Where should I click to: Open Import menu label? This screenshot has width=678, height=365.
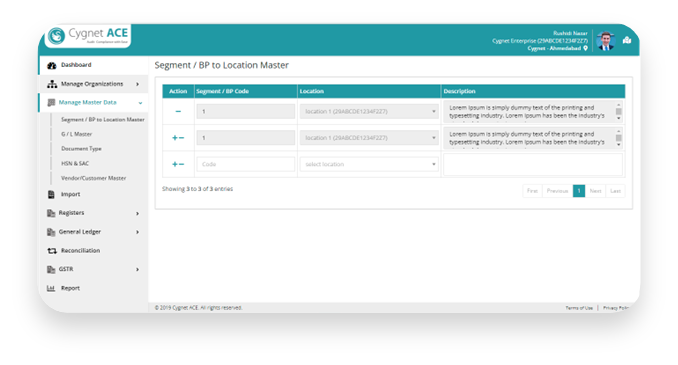pos(70,194)
